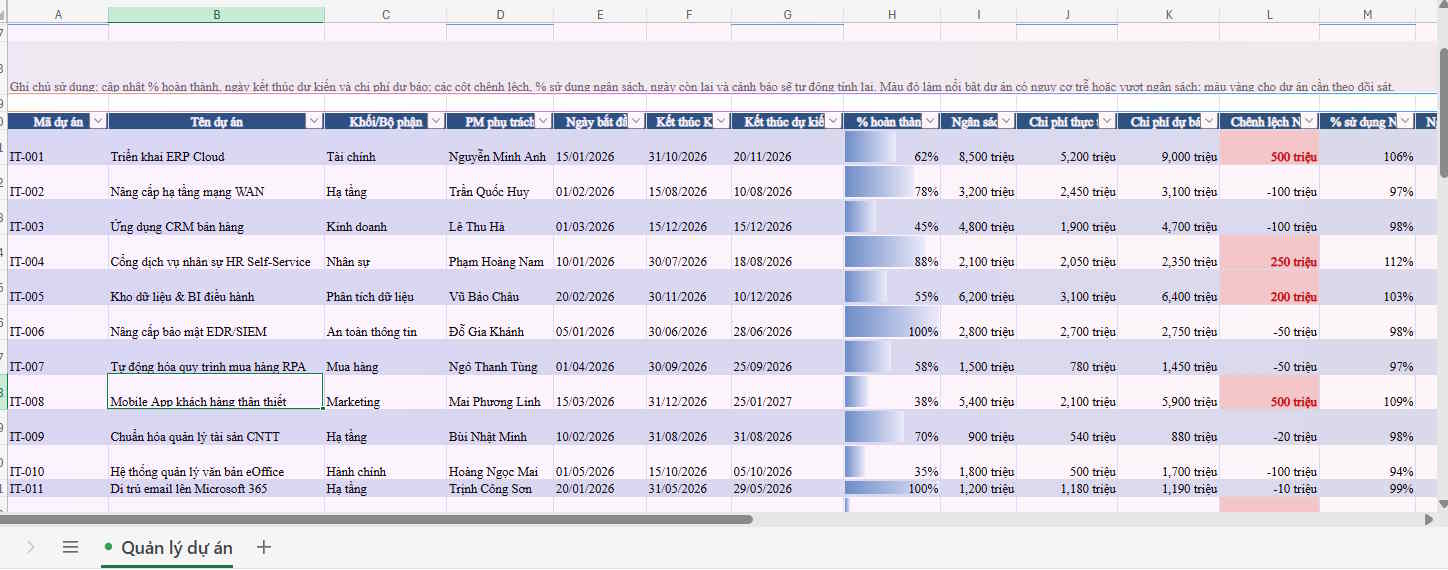
Task: Select the Nguyễn Minh Anh PM cell
Action: click(x=500, y=147)
